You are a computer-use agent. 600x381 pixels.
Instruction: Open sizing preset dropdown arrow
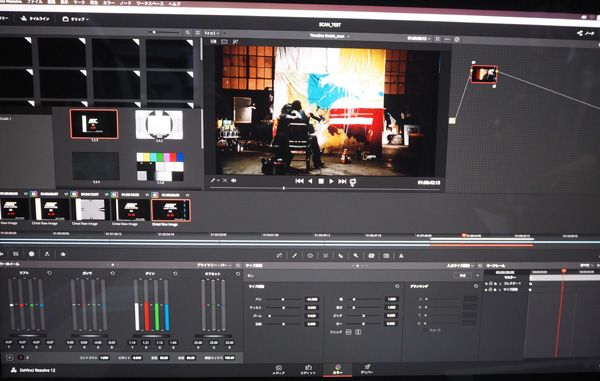point(478,275)
